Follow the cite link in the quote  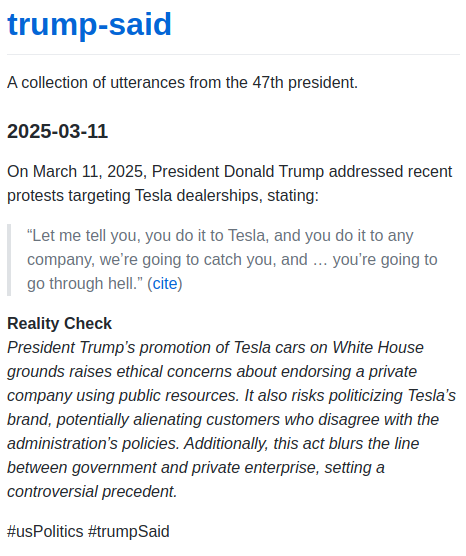(165, 284)
